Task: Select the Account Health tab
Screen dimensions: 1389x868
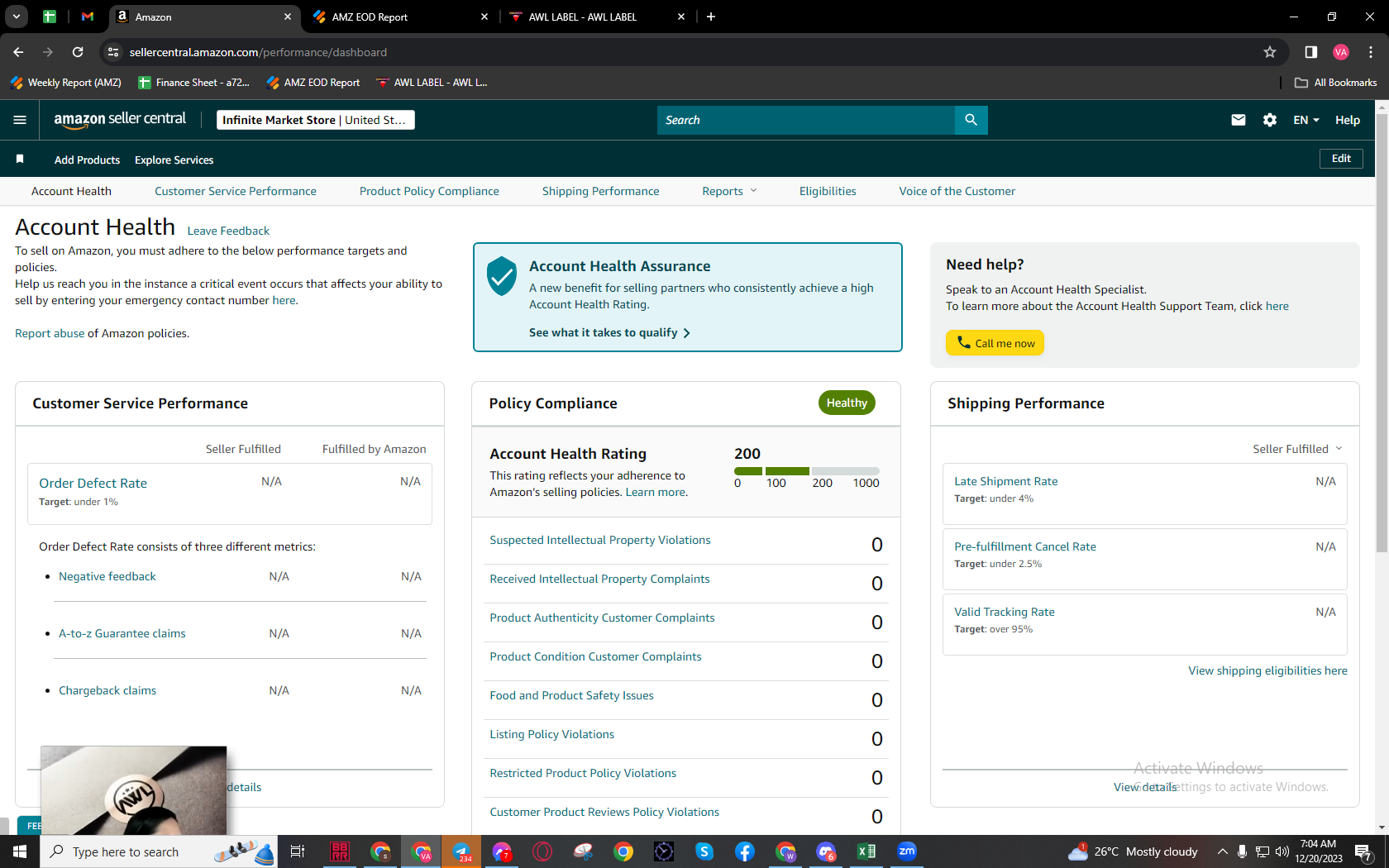Action: tap(71, 191)
